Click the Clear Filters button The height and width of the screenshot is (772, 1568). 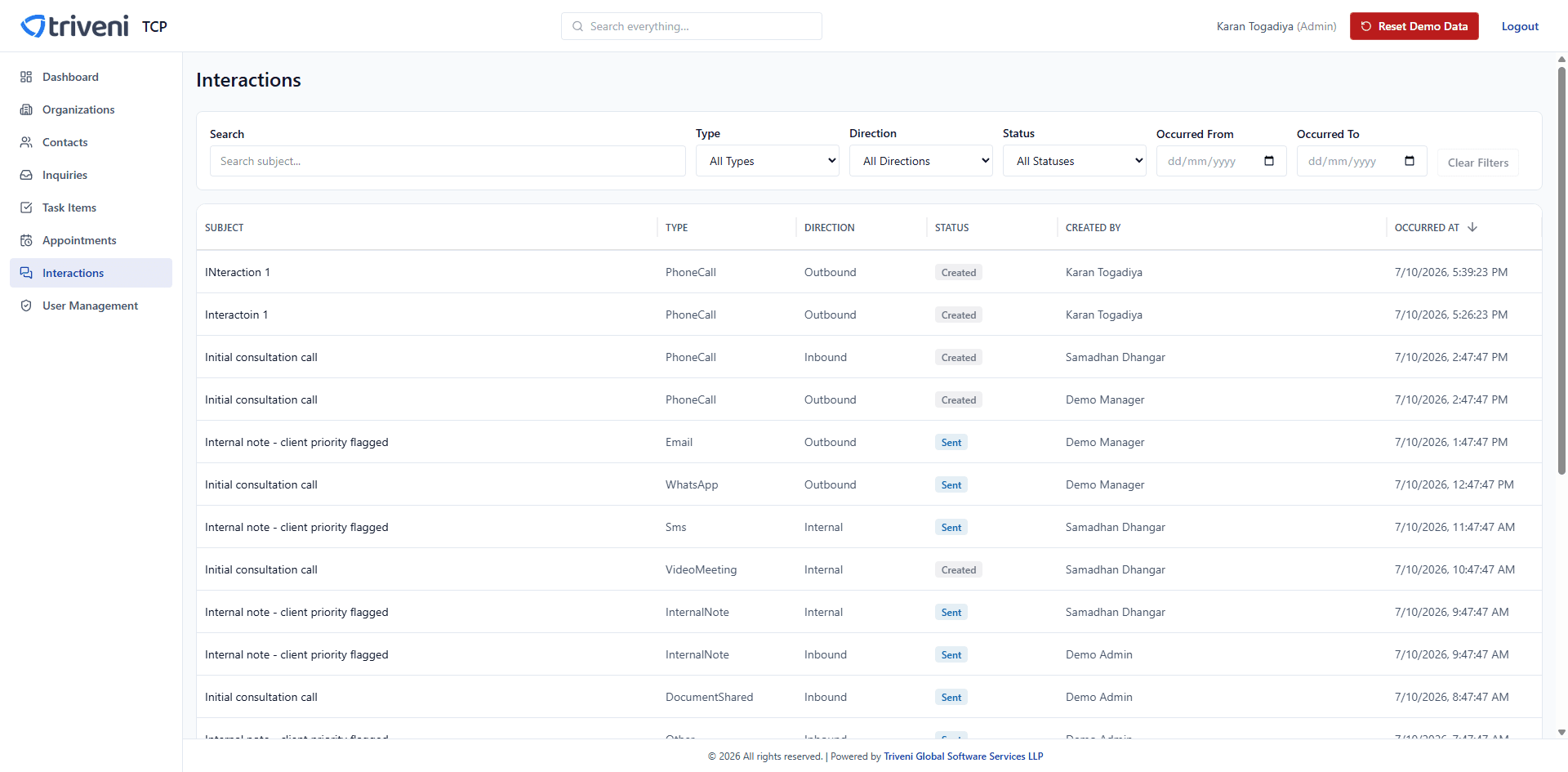pyautogui.click(x=1478, y=163)
